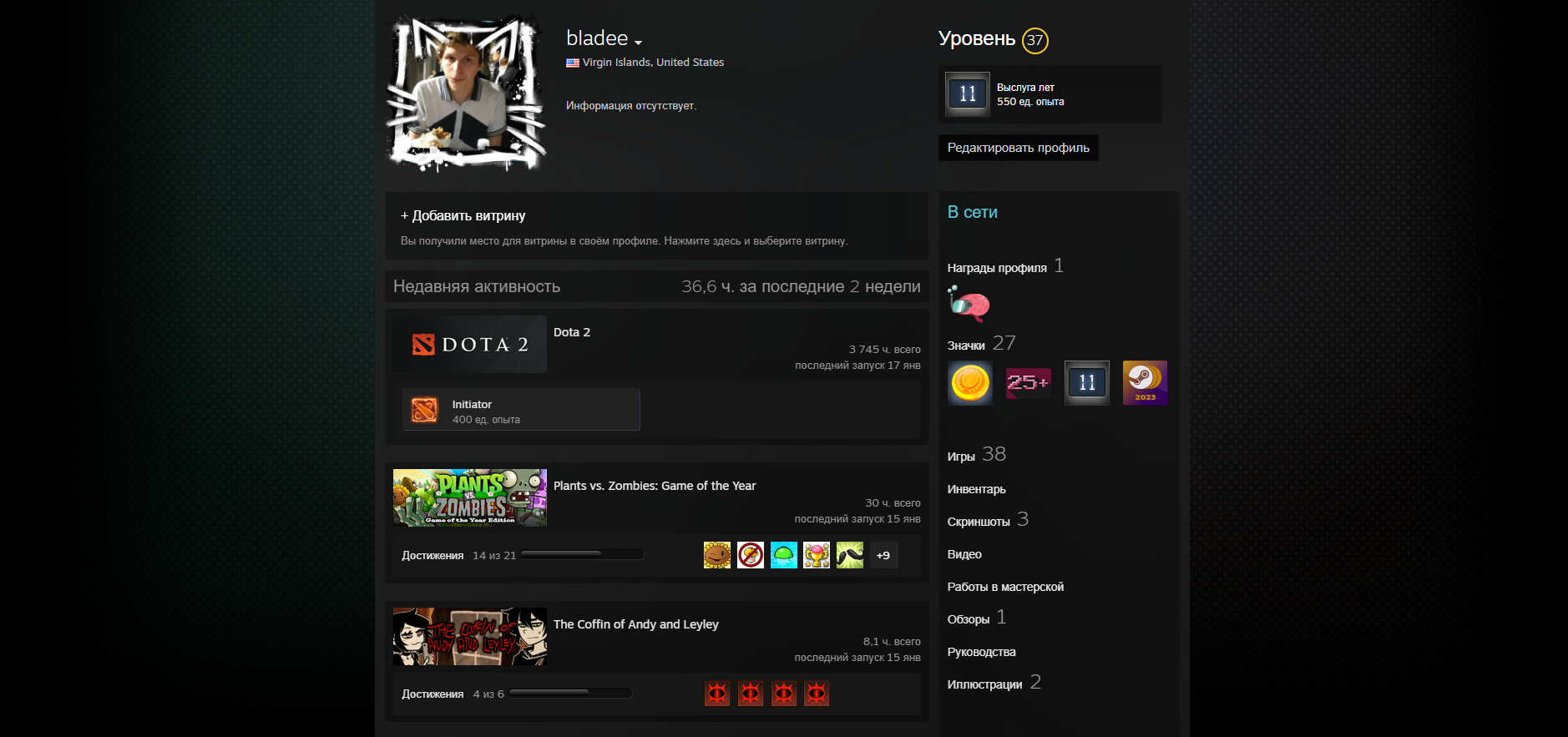The width and height of the screenshot is (1568, 737).
Task: Open Награды профиля link
Action: point(997,268)
